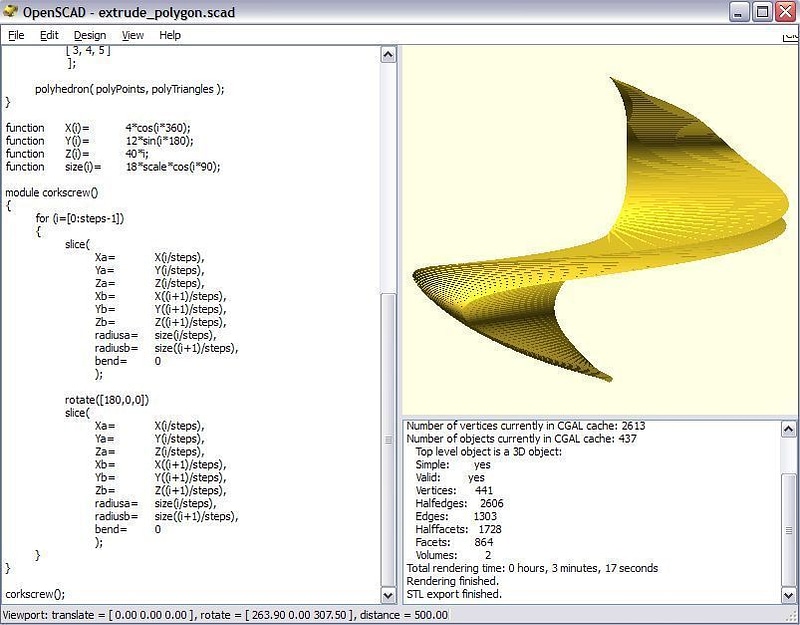Screen dimensions: 800x625
Task: Click 'Number of objects currently in CGAL cache: 437'
Action: click(x=521, y=439)
